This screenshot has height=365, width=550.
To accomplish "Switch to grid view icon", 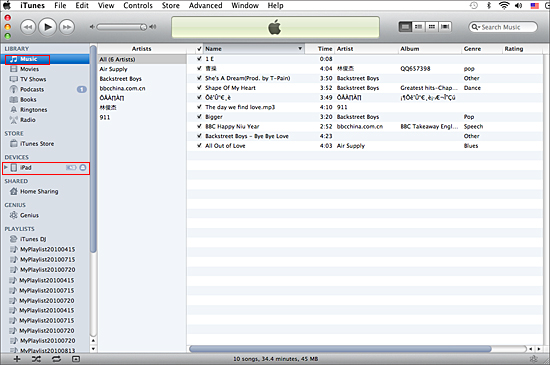I will pyautogui.click(x=432, y=27).
